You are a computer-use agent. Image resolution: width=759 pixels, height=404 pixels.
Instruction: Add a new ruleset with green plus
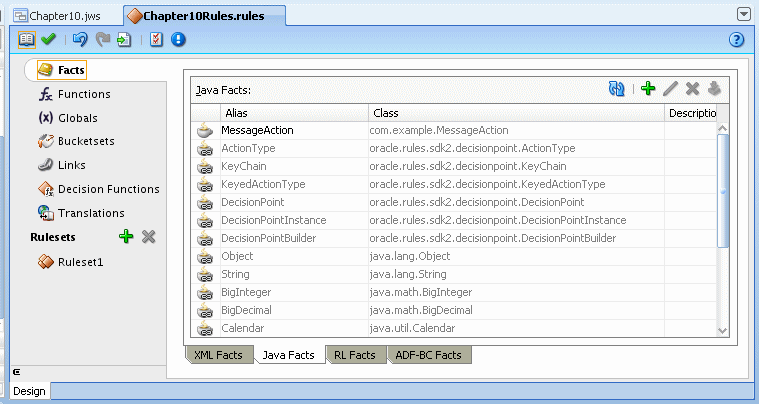[x=126, y=237]
